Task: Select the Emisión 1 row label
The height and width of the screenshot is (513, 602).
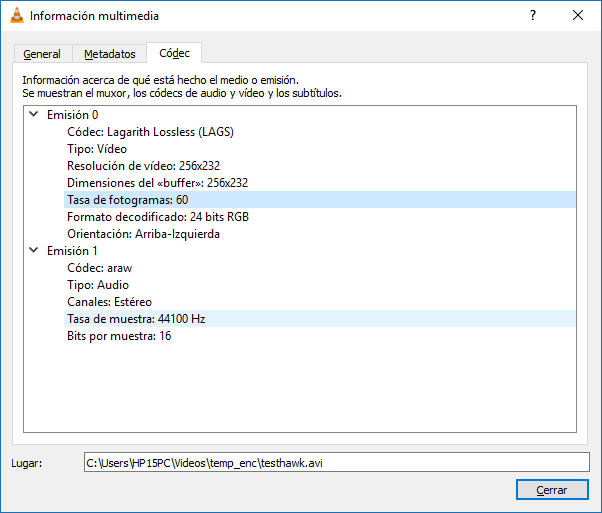Action: tap(72, 251)
